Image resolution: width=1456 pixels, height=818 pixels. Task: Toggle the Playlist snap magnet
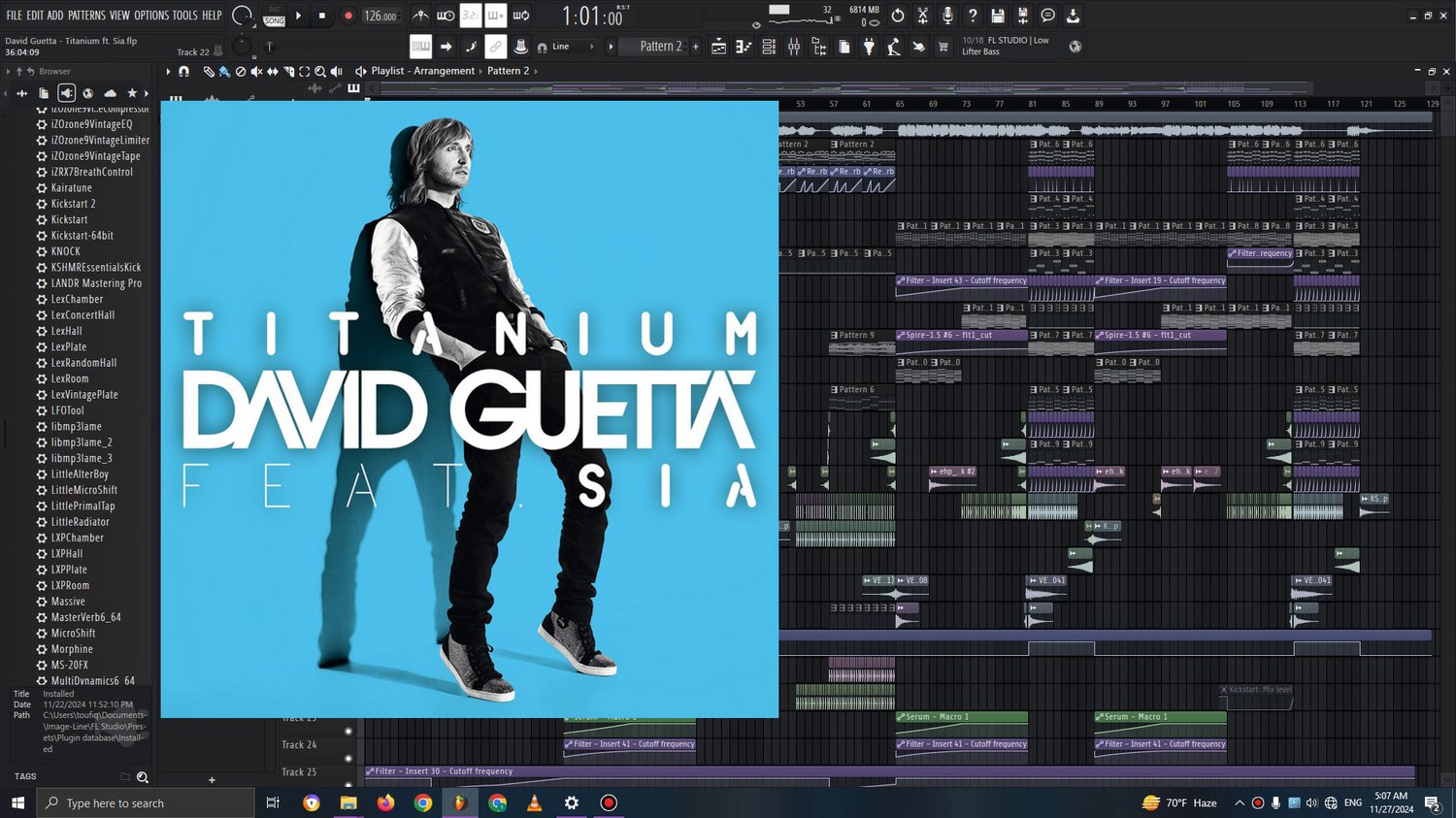[x=183, y=71]
